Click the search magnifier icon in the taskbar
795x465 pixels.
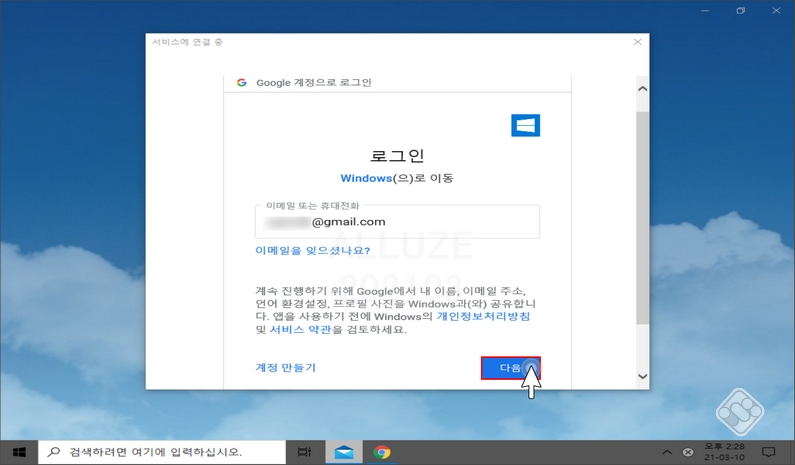[x=53, y=451]
